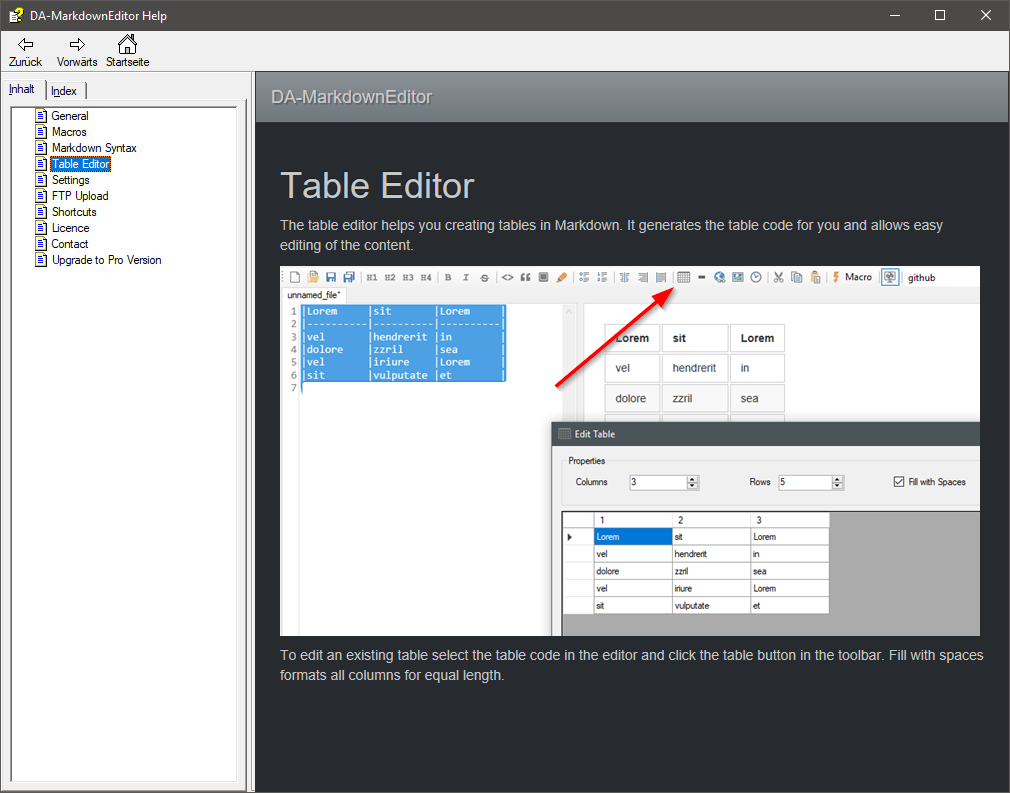Screen dimensions: 1010x793
Task: Toggle Fill with Spaces checkbox in help screenshot
Action: [899, 482]
